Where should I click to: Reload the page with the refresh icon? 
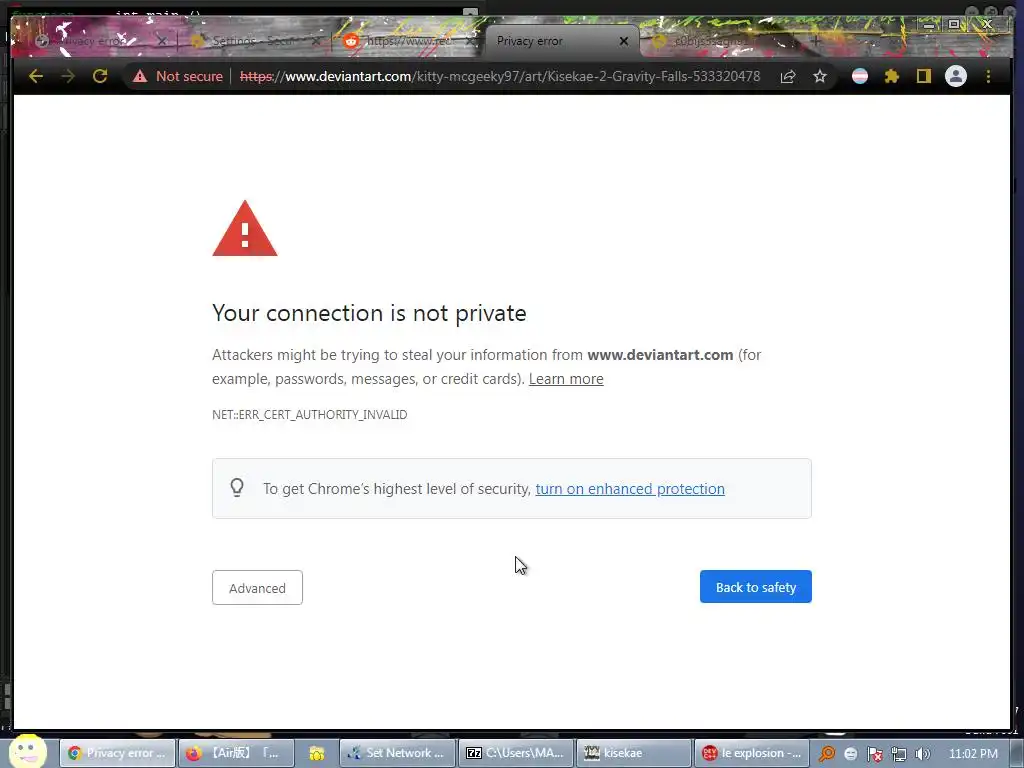pos(100,76)
